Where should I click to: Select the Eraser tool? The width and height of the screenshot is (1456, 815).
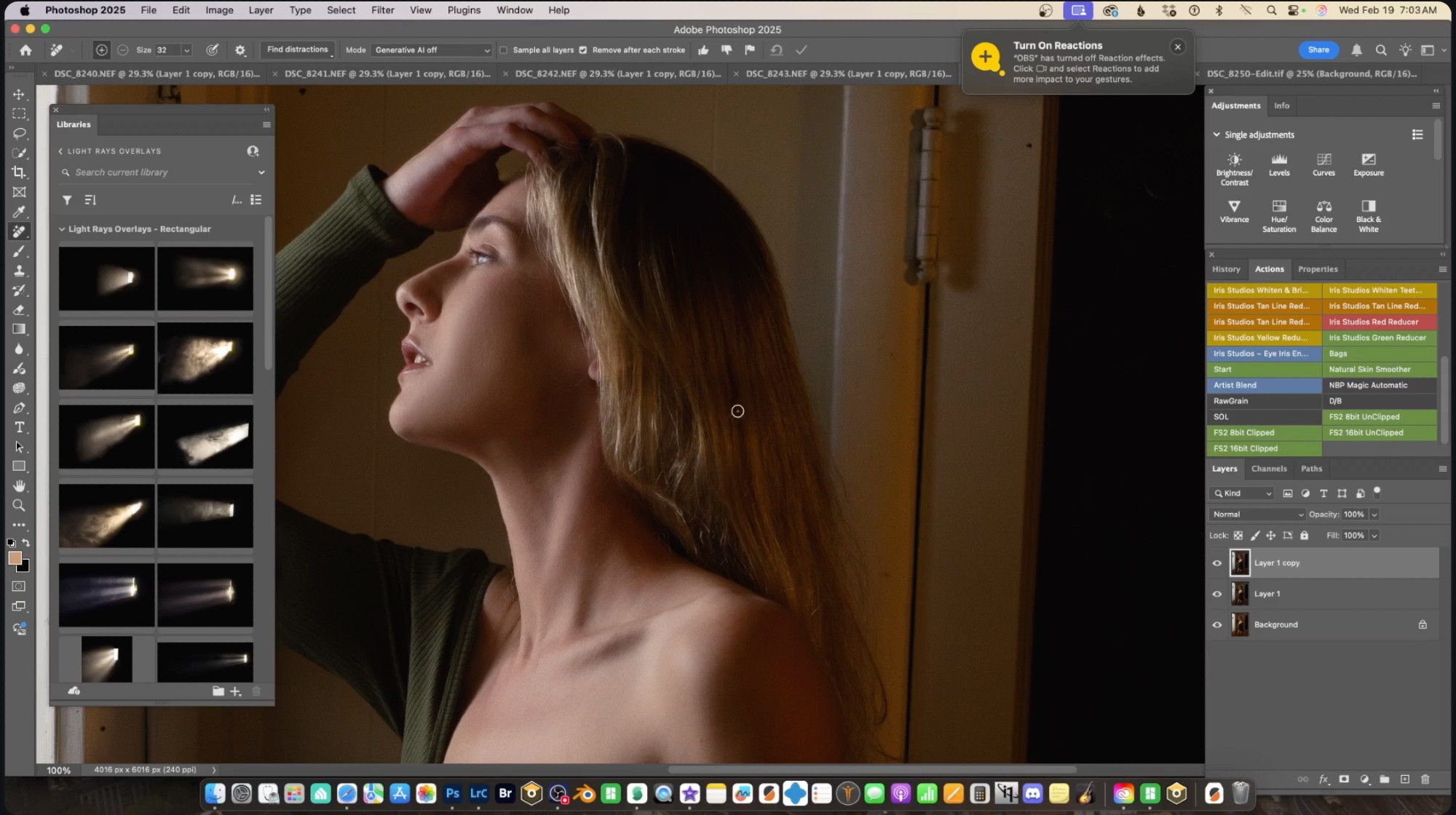[x=19, y=310]
